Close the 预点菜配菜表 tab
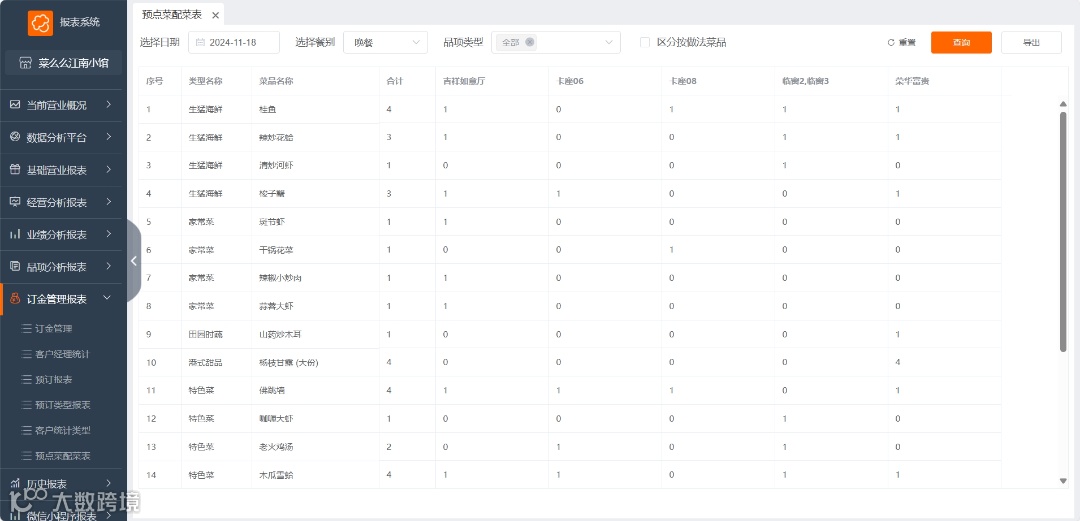The image size is (1080, 521). 216,14
